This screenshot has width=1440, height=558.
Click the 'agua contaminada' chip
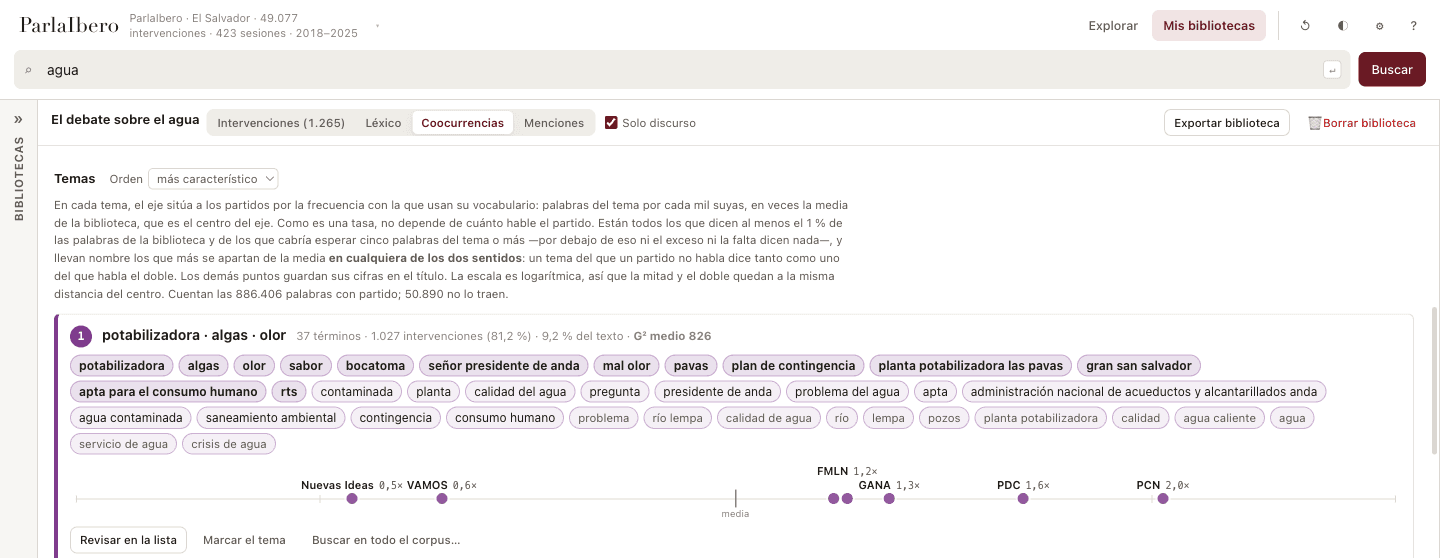click(130, 418)
